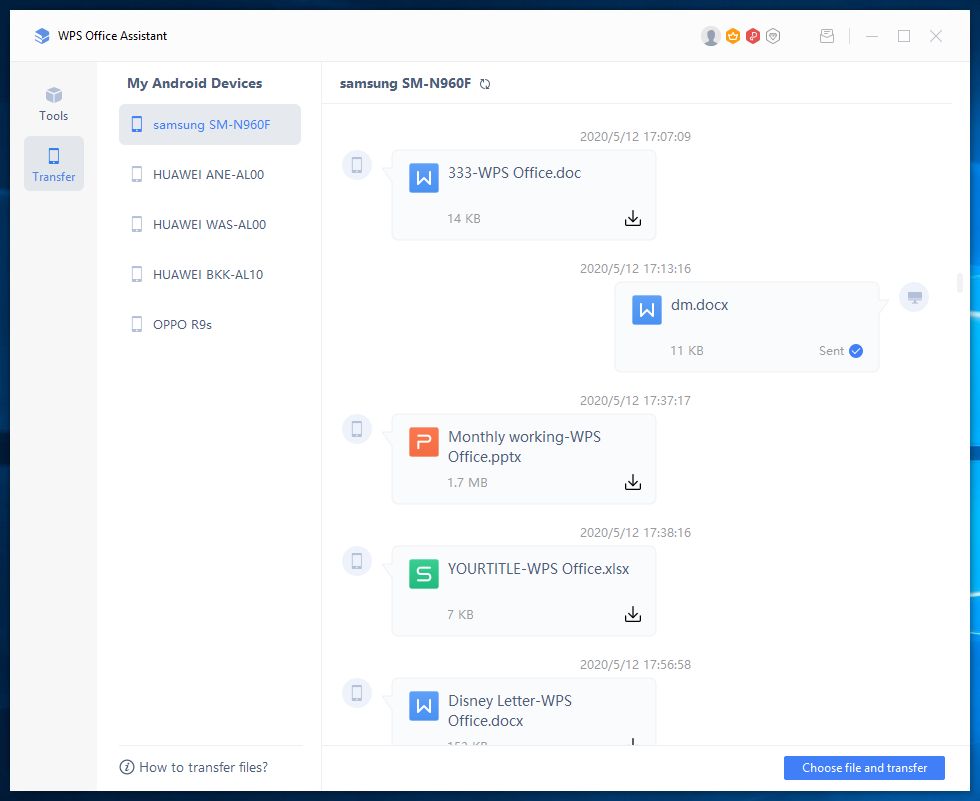Image resolution: width=980 pixels, height=801 pixels.
Task: Select HUAWEI ANE-AL00 device
Action: tap(210, 175)
